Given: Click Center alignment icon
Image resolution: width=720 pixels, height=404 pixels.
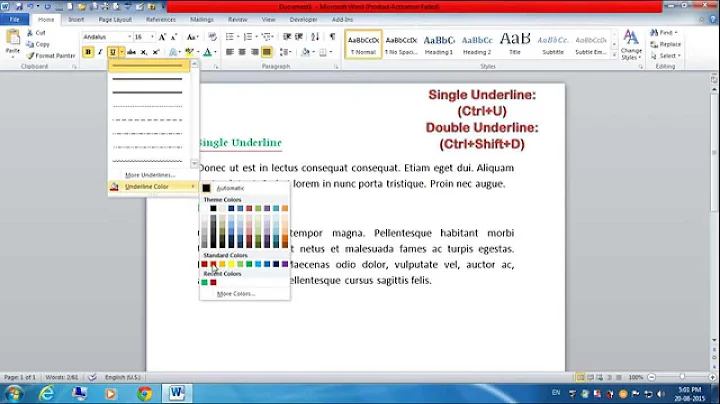Looking at the screenshot, I should [242, 52].
